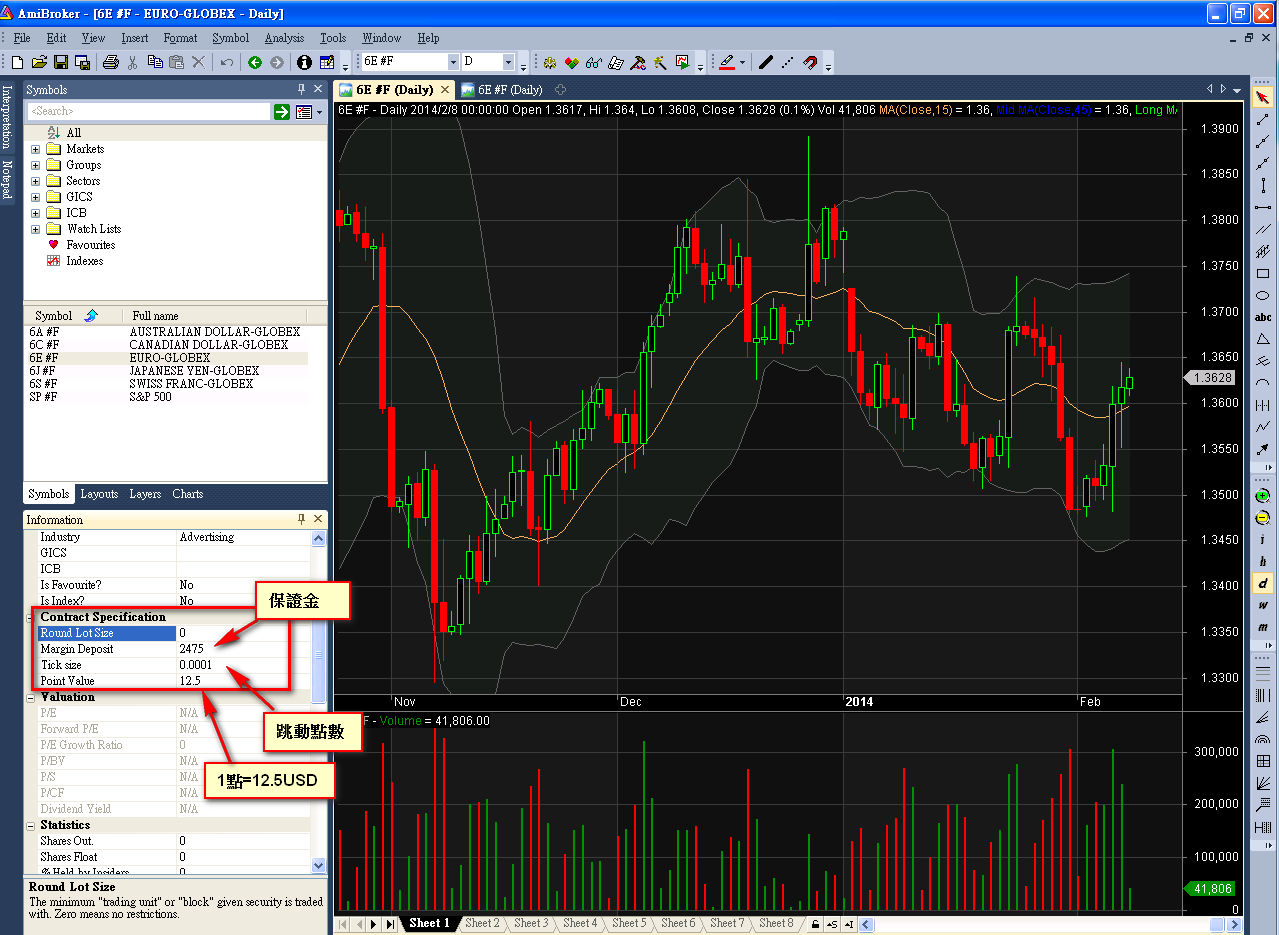Screen dimensions: 1279x935
Task: Click the symbol Search input field
Action: tap(148, 111)
